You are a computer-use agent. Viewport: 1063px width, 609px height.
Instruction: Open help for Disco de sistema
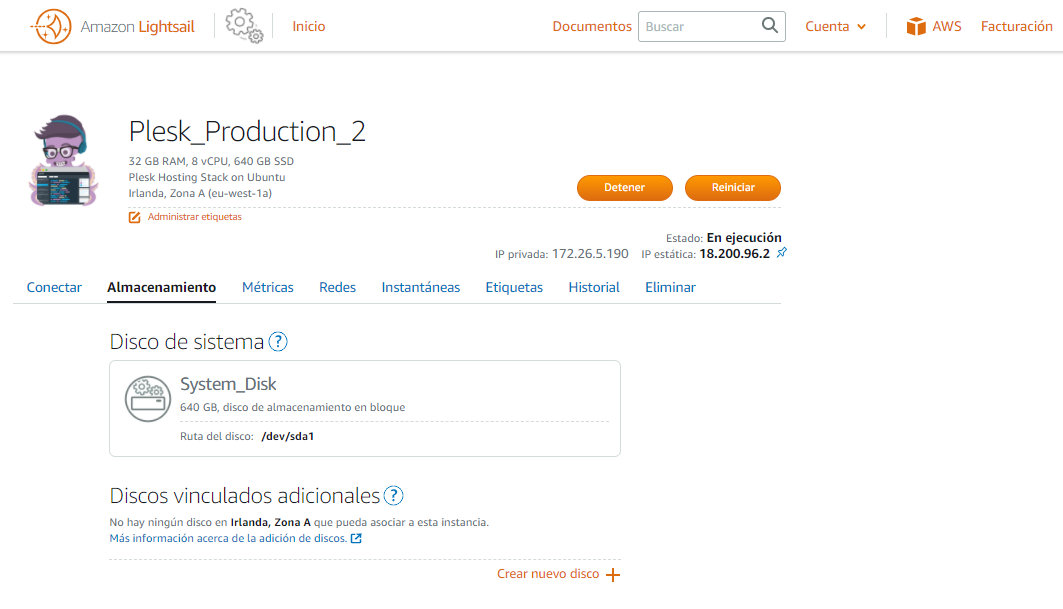278,342
